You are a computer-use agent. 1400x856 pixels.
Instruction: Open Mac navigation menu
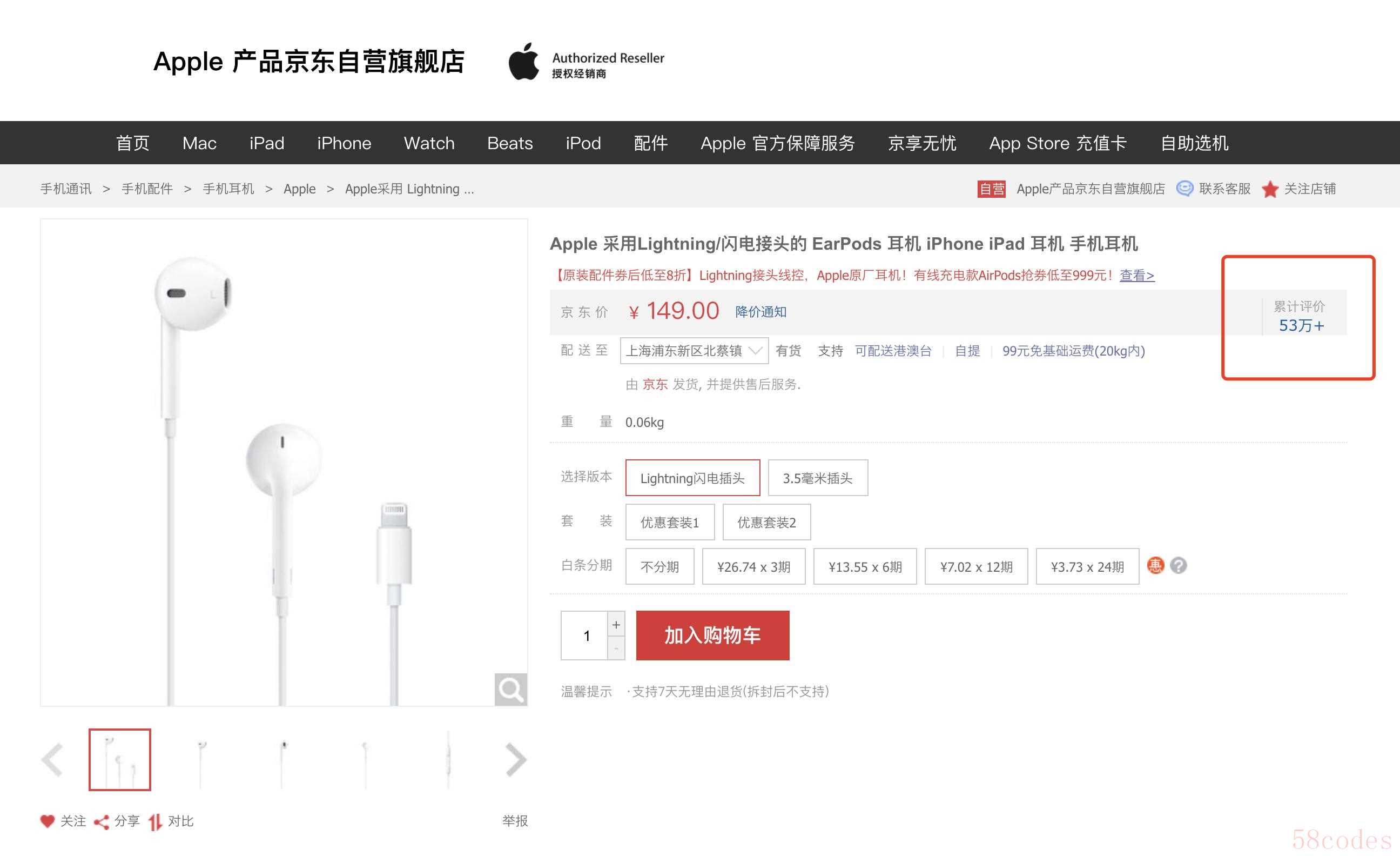click(x=199, y=143)
